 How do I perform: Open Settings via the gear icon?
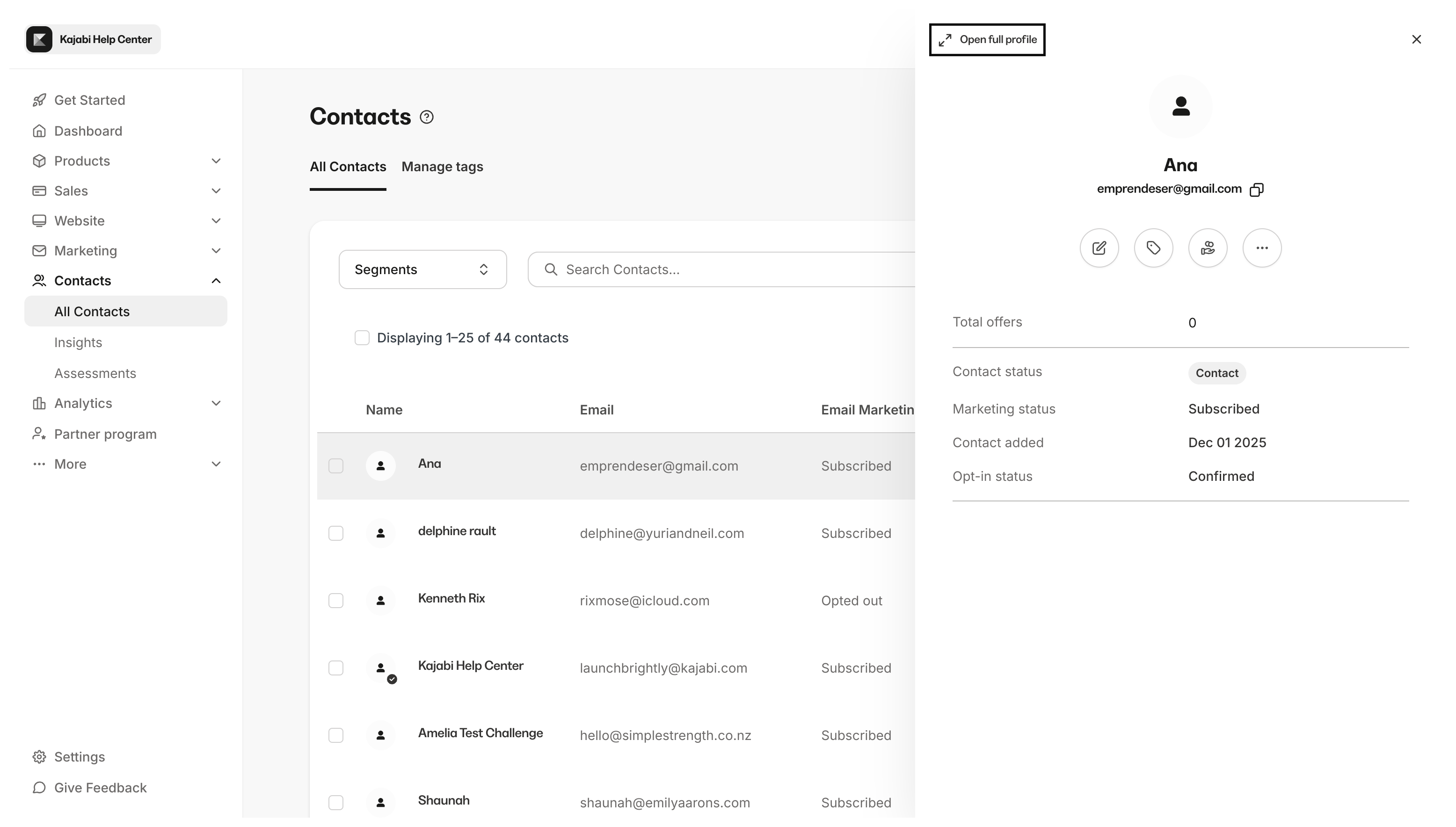(x=39, y=756)
